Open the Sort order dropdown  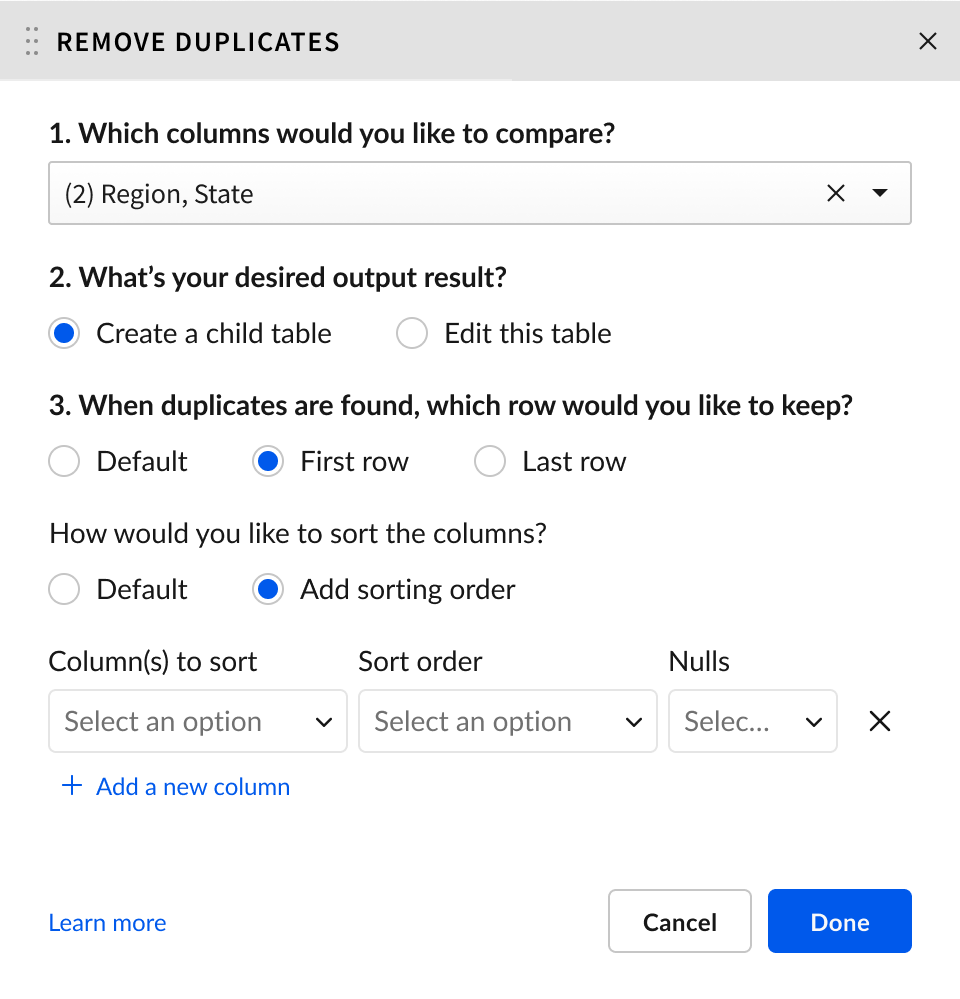tap(507, 721)
